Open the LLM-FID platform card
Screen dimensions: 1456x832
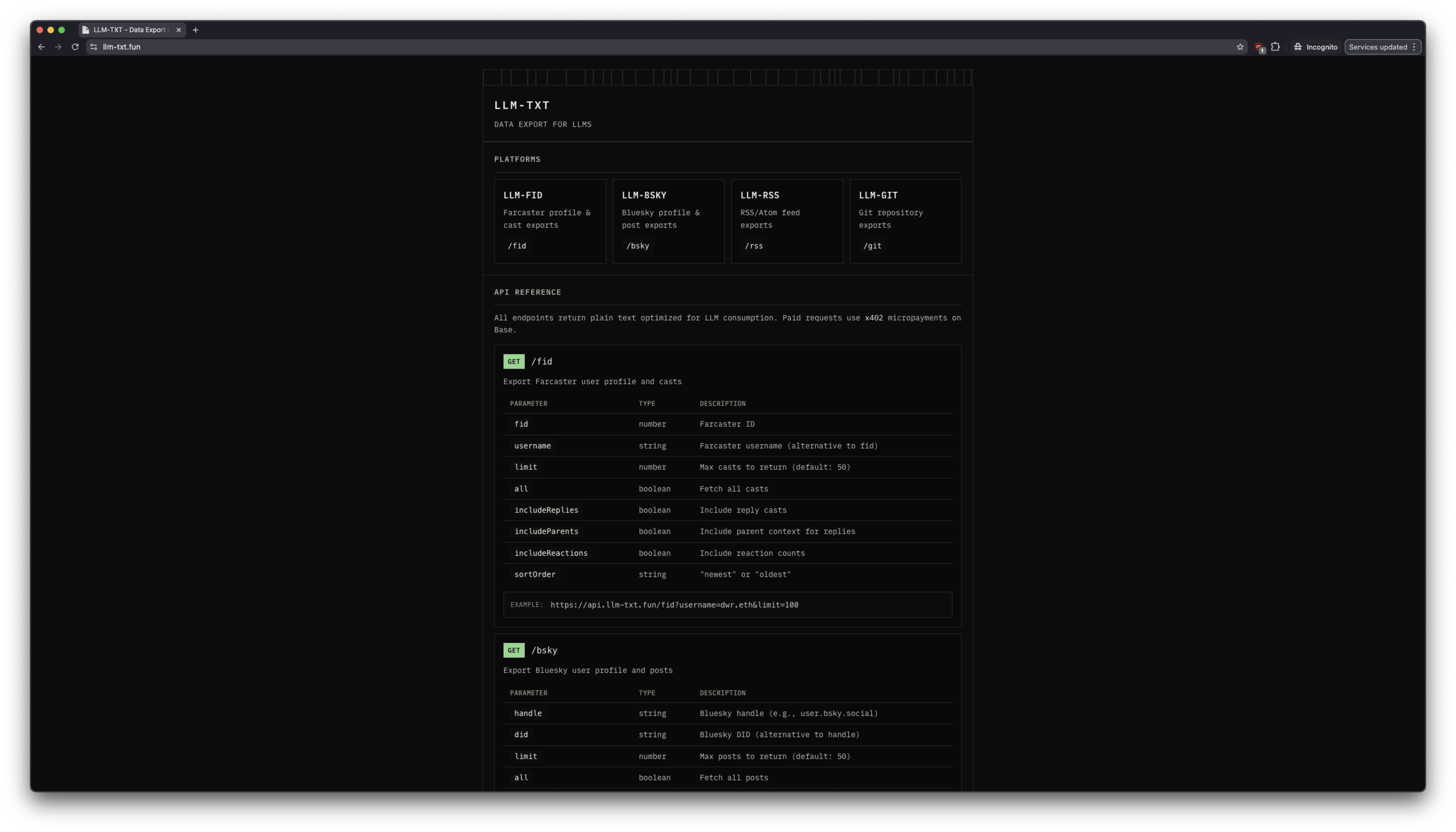[x=549, y=221]
